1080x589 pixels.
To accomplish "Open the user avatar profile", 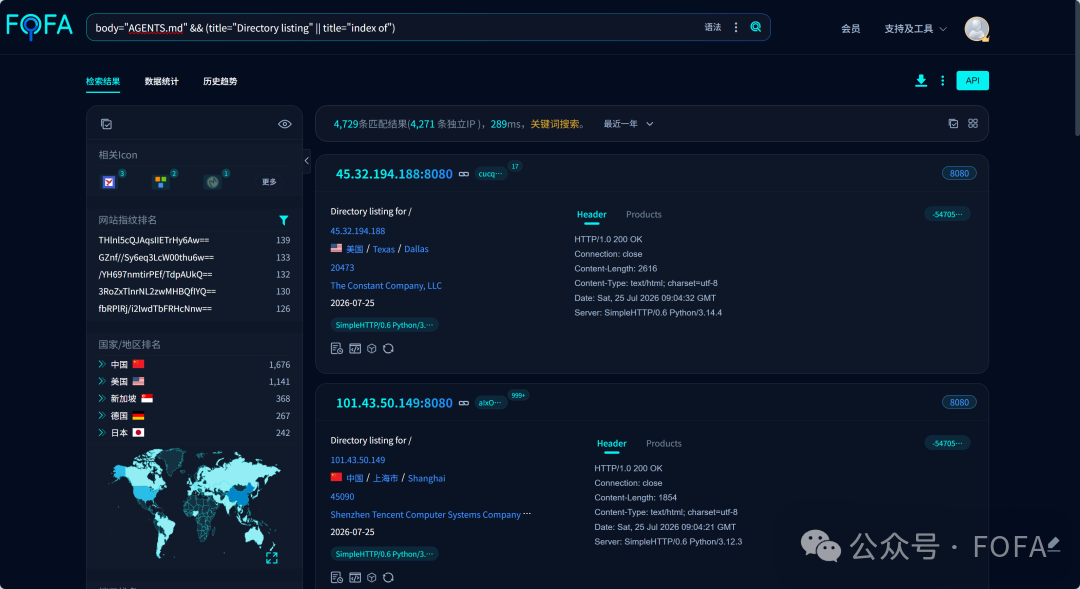I will tap(976, 28).
